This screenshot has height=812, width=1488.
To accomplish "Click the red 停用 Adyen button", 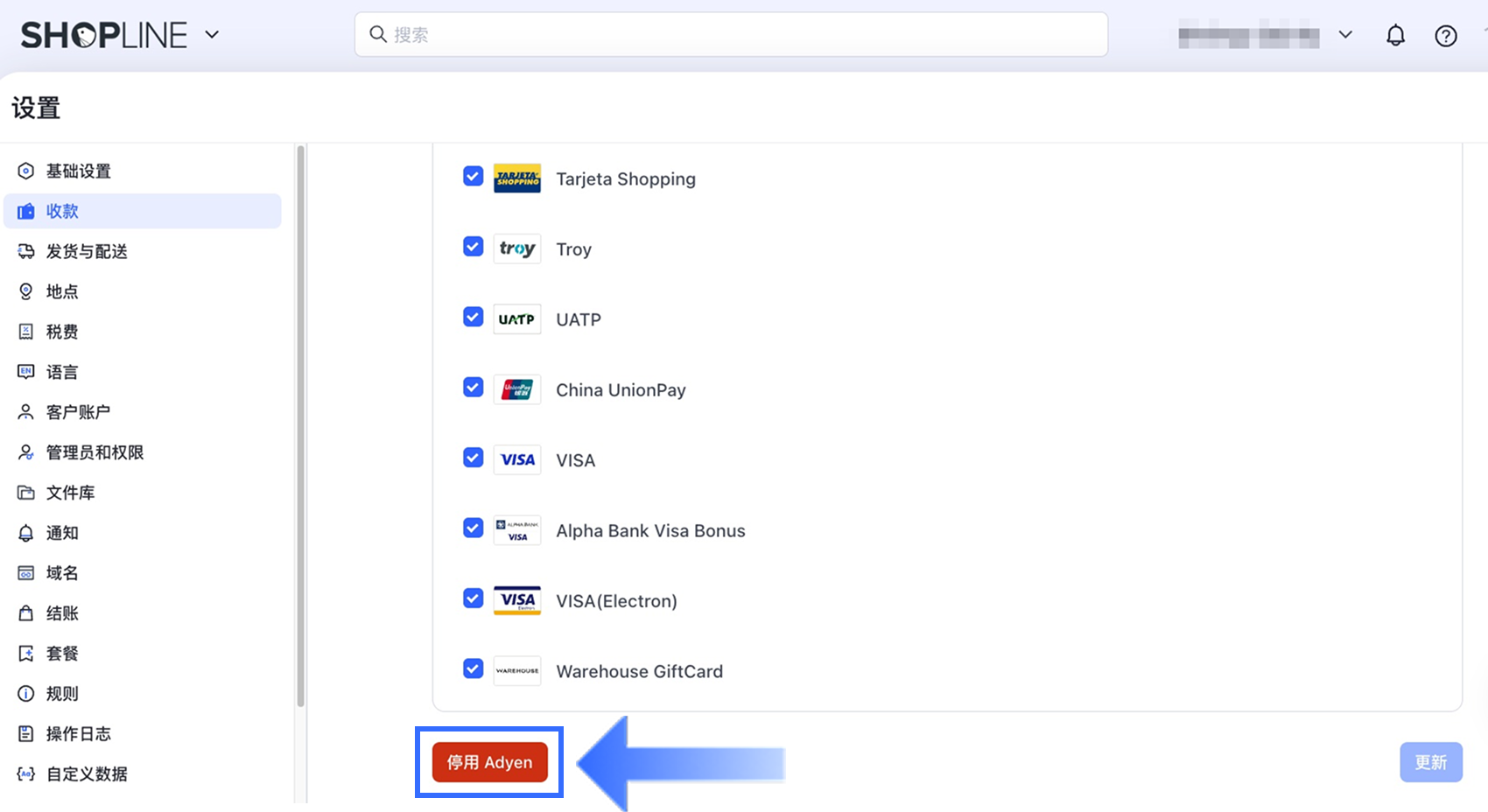I will [489, 762].
